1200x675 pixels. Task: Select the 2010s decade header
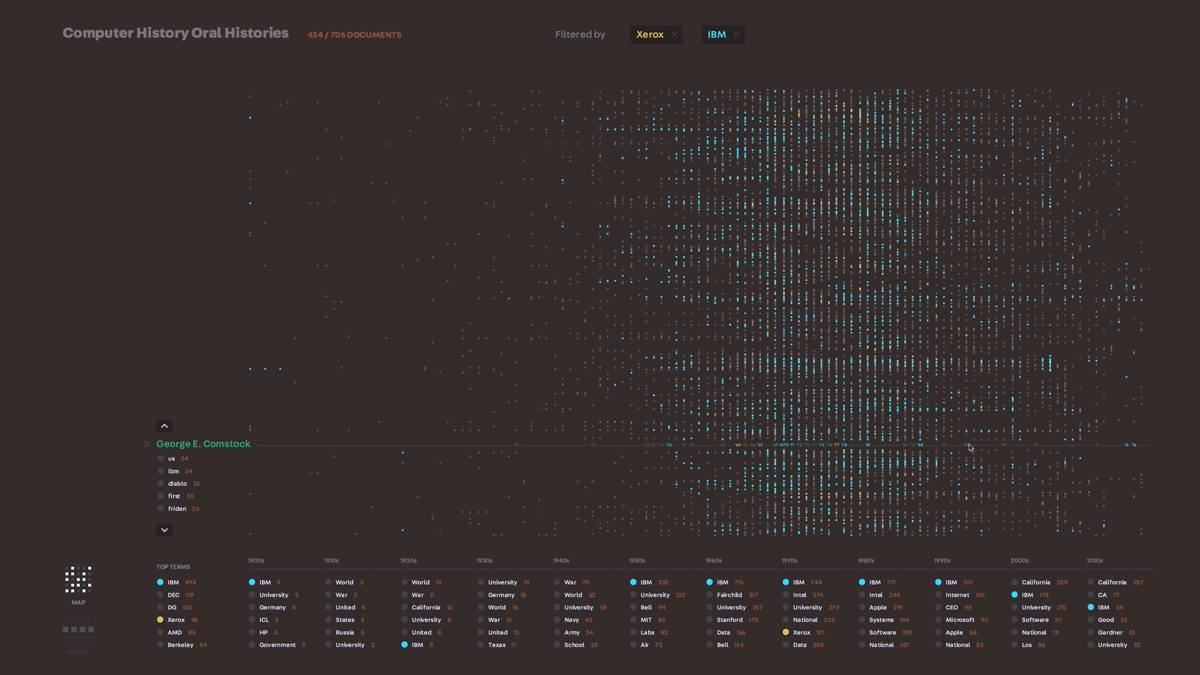pos(1095,561)
